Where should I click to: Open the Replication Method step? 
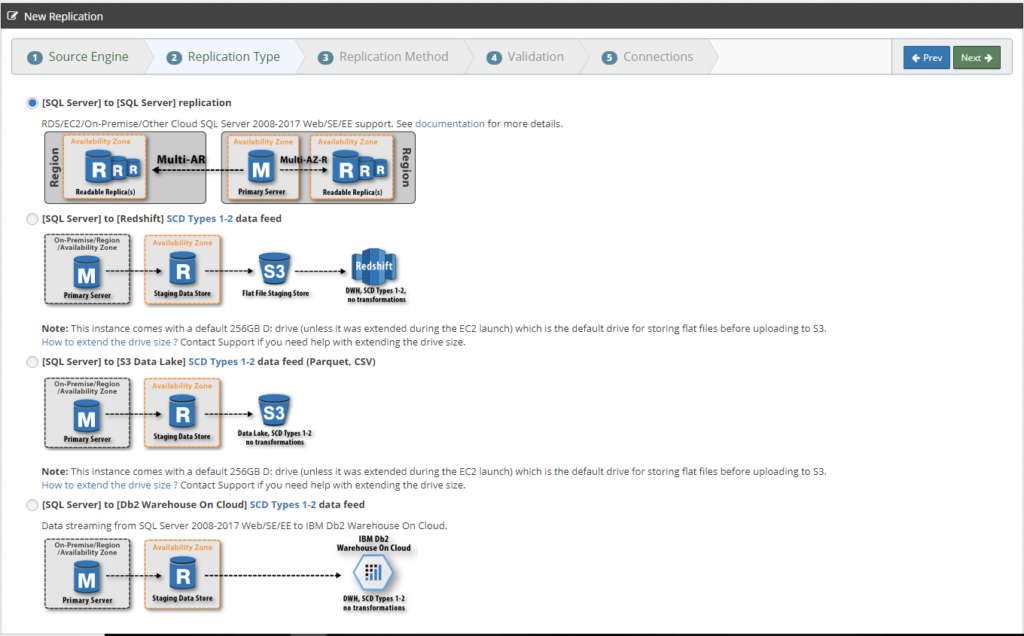point(383,57)
